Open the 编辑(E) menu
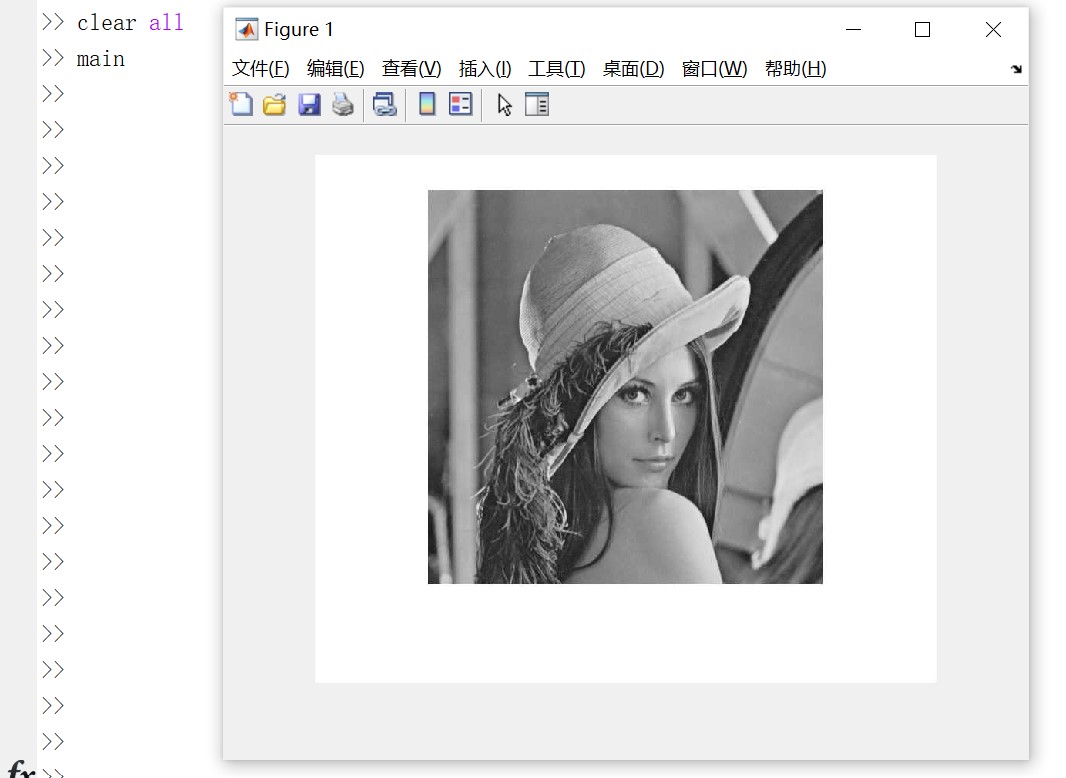Viewport: 1066px width, 778px height. point(335,69)
